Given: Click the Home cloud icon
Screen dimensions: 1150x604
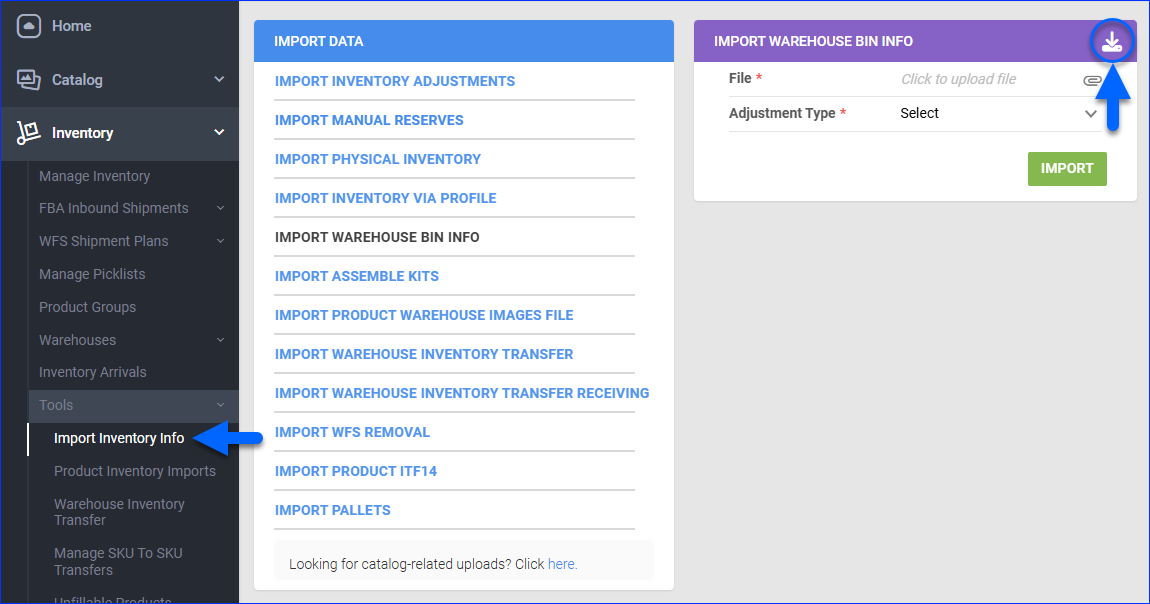Looking at the screenshot, I should click(x=29, y=26).
